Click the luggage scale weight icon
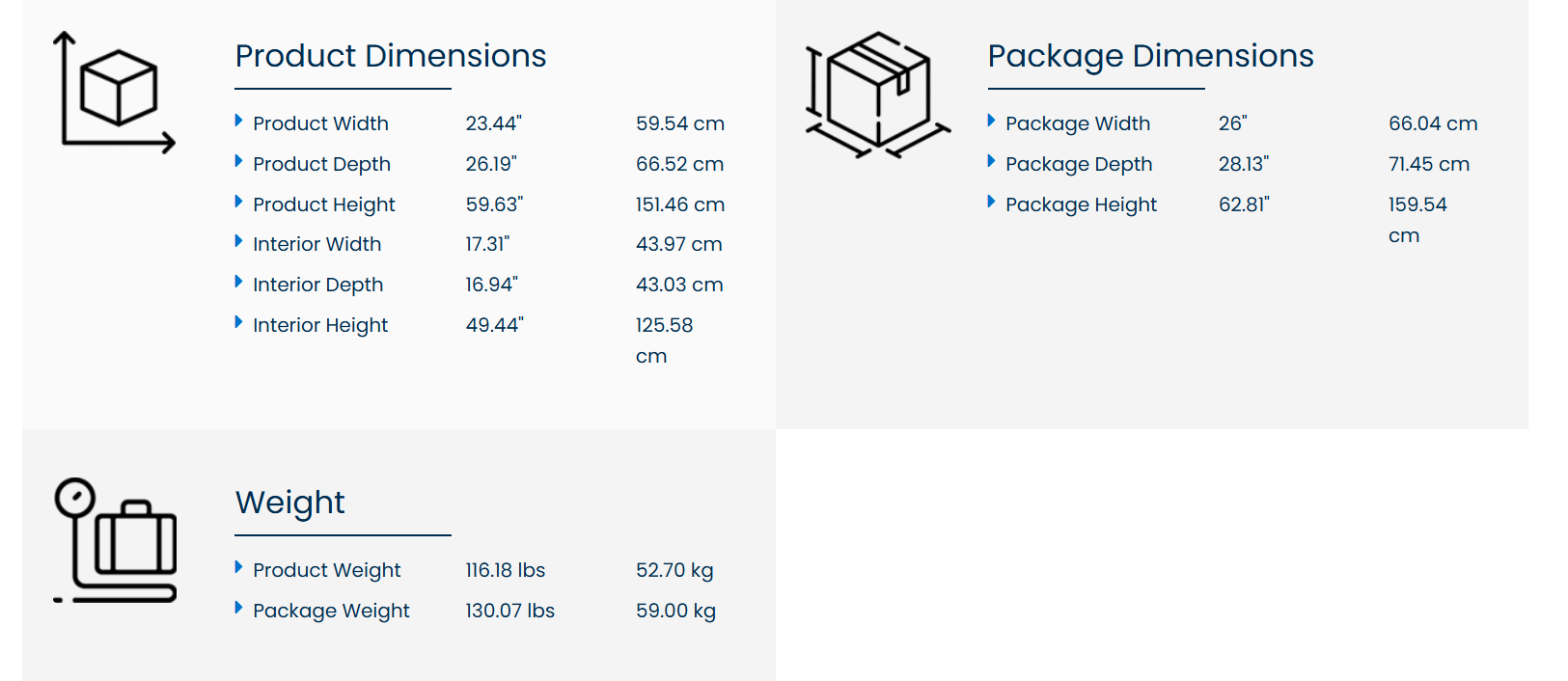Screen dimensions: 1568x681 pos(116,540)
